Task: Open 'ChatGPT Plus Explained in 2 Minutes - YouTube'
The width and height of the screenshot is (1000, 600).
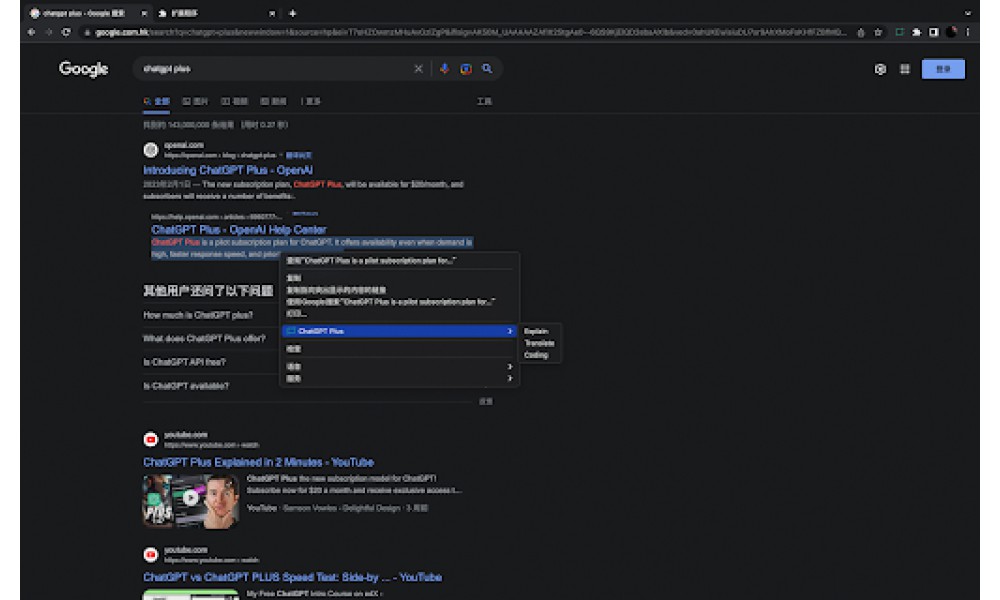Action: tap(258, 462)
